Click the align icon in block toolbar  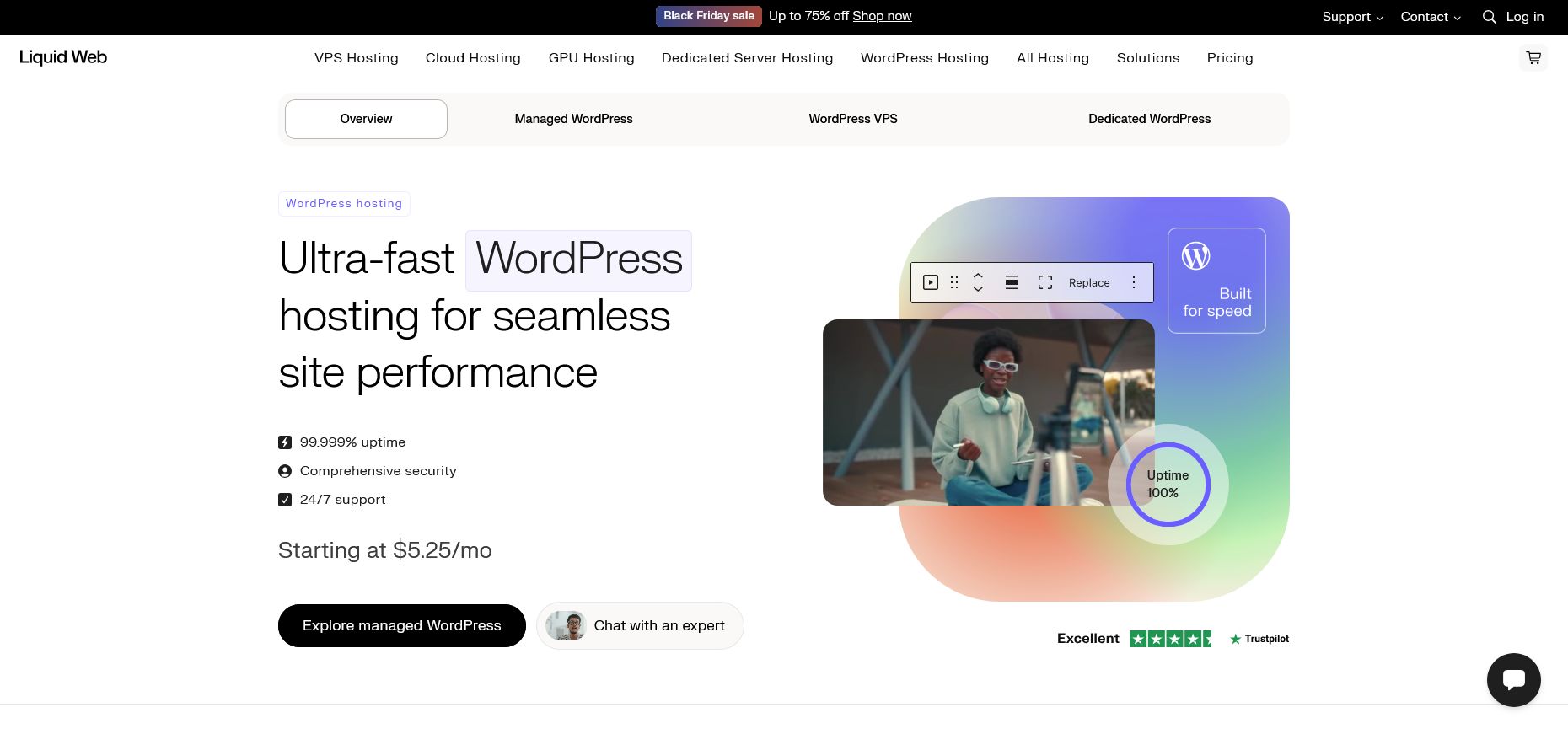coord(1012,282)
